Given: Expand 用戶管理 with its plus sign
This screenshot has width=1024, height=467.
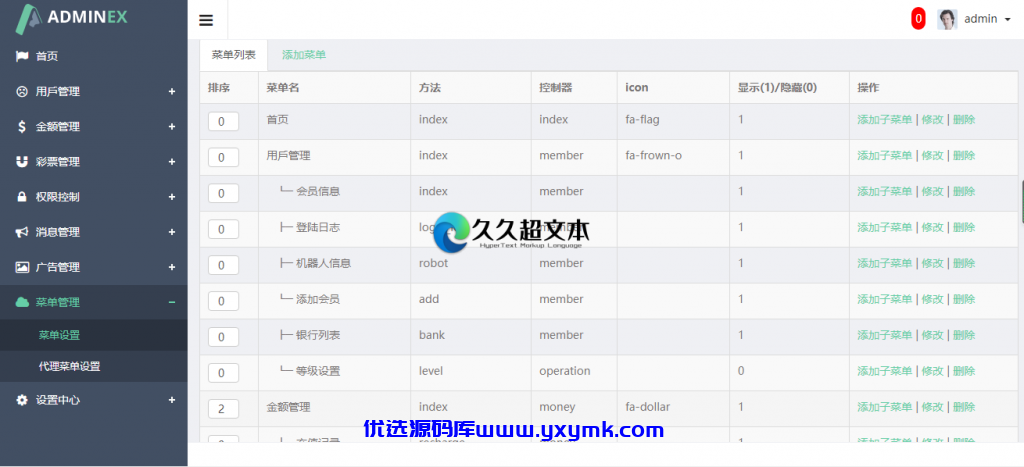Looking at the screenshot, I should coord(172,91).
